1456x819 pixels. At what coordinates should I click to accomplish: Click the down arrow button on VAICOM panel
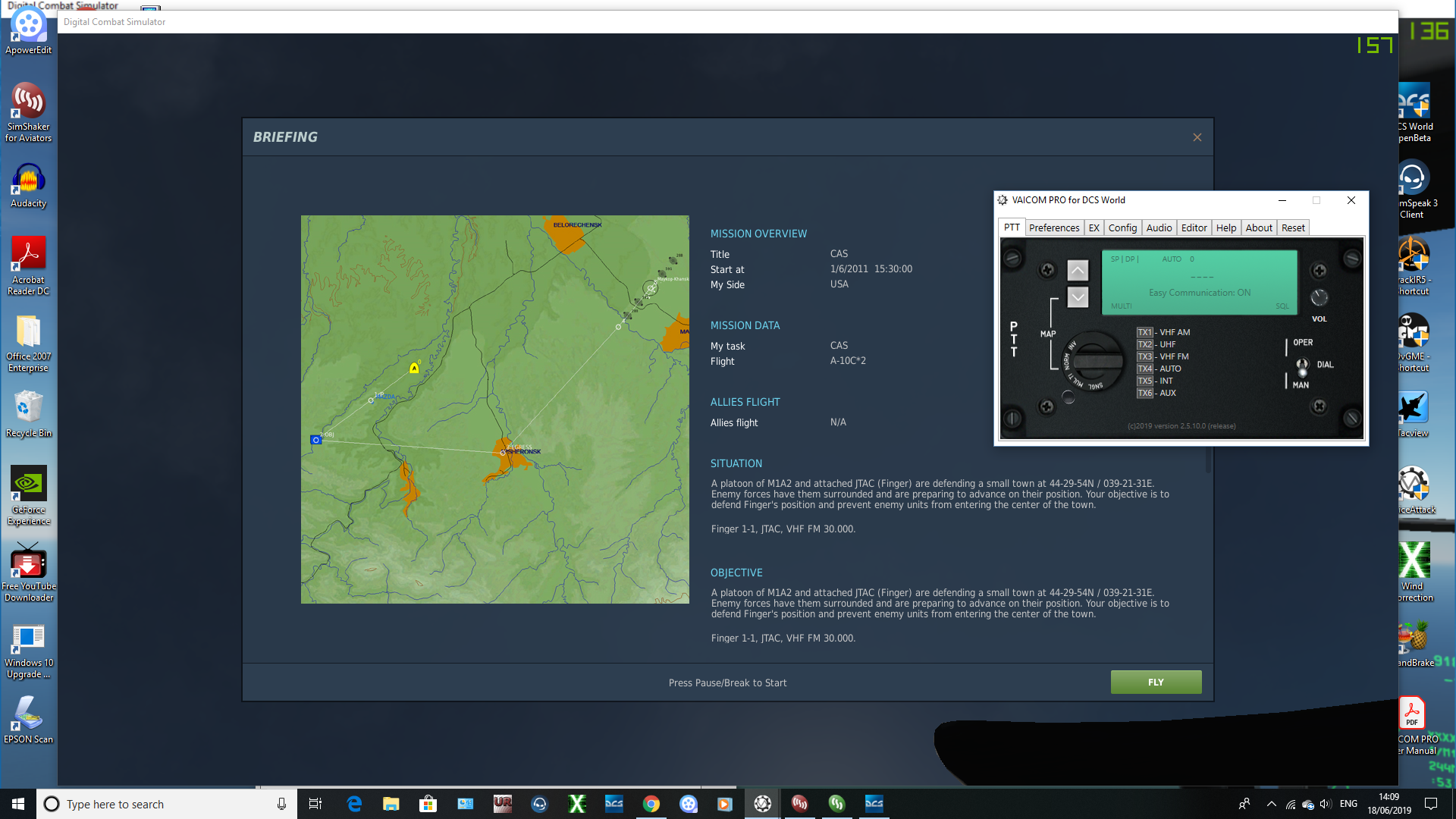[x=1078, y=297]
